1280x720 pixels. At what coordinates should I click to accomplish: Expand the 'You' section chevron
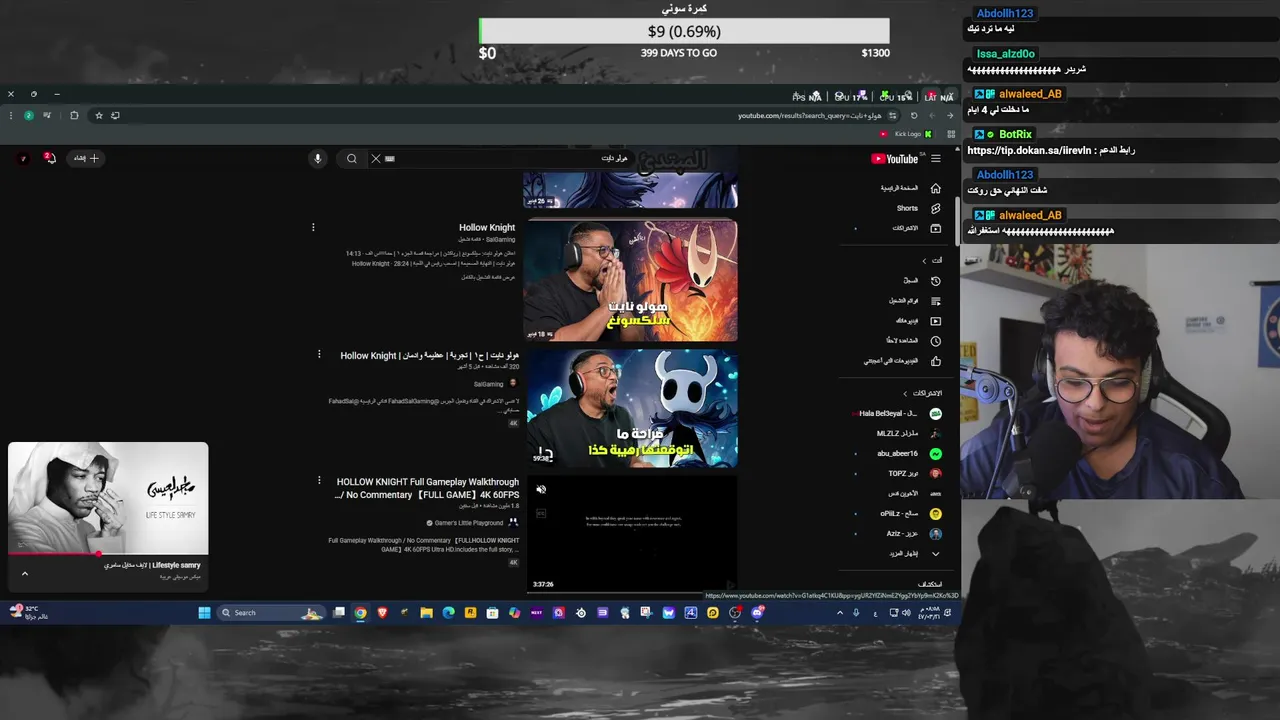click(924, 261)
